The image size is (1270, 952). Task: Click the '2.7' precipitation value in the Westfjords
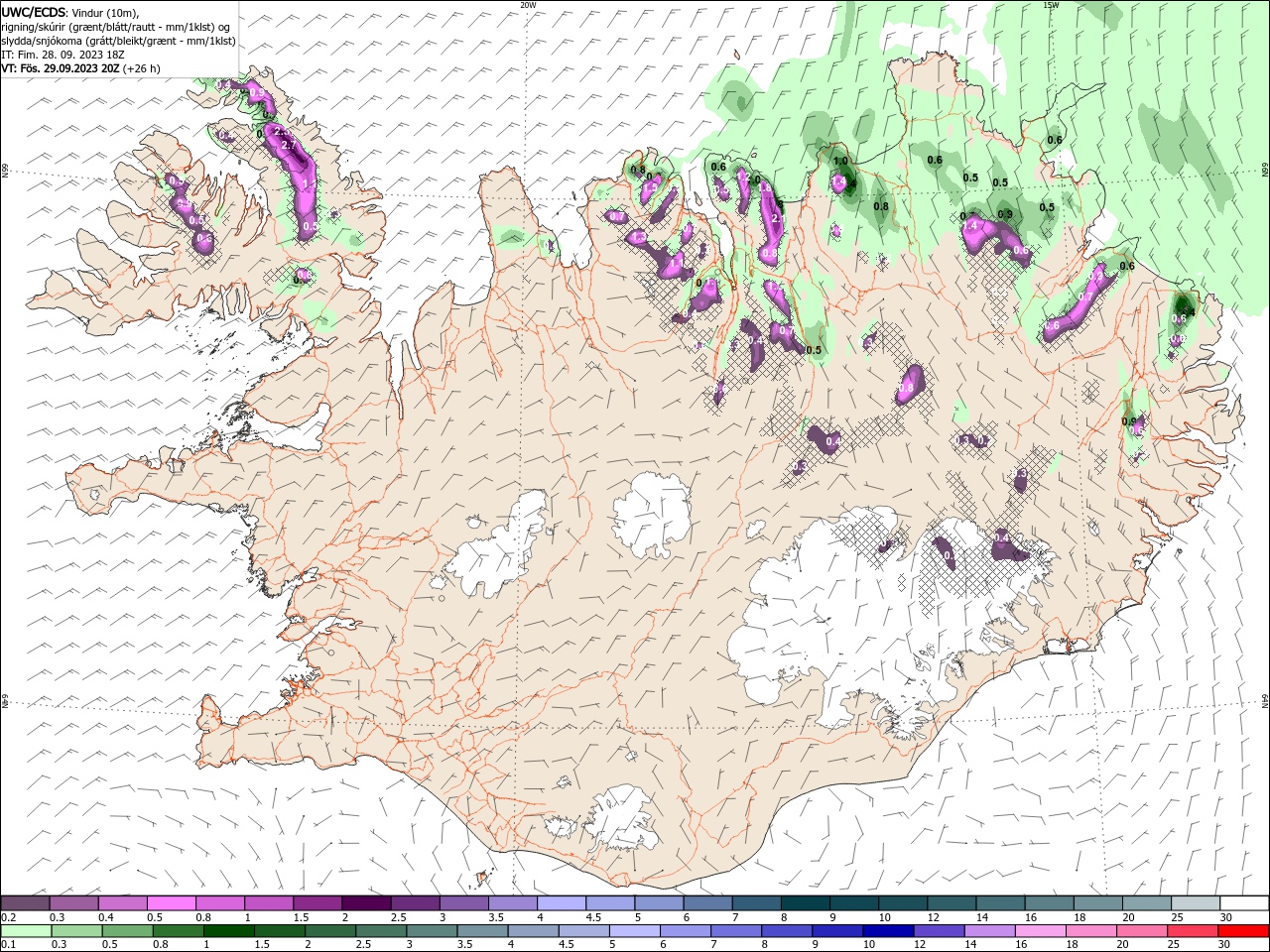(289, 145)
